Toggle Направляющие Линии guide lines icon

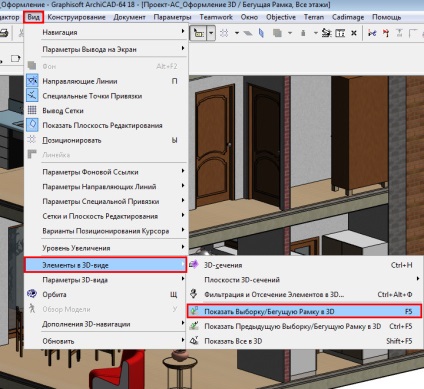click(32, 81)
